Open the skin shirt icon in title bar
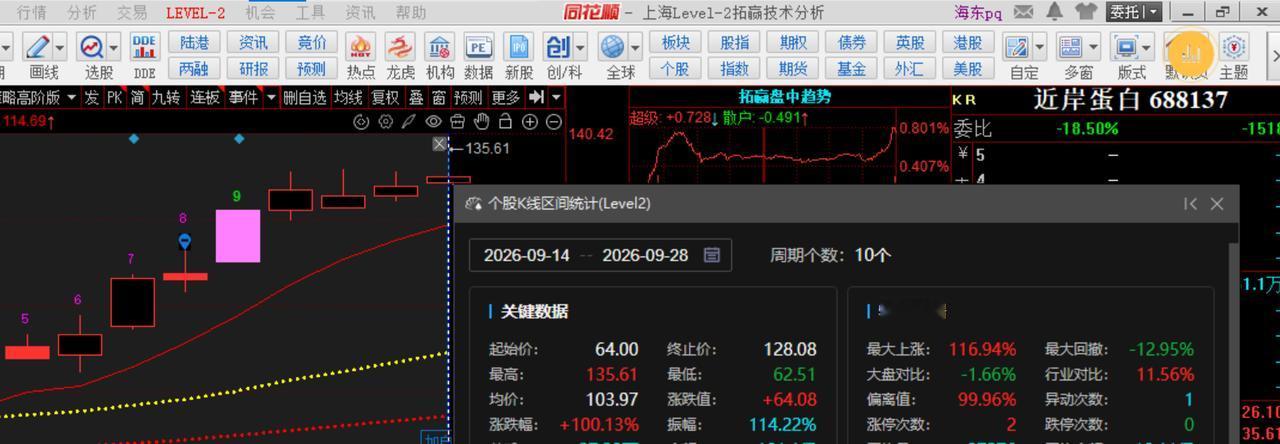Viewport: 1280px width, 444px height. (x=1085, y=12)
